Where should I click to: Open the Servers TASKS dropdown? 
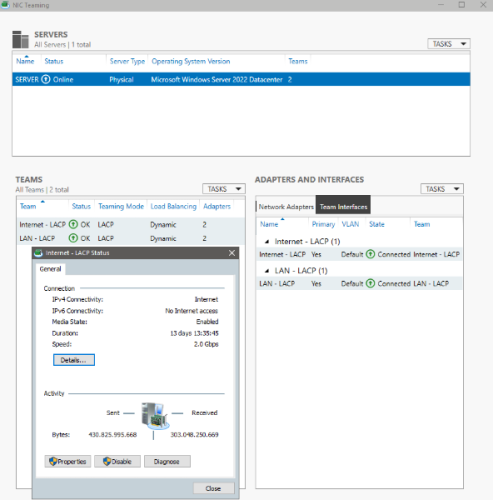click(449, 44)
